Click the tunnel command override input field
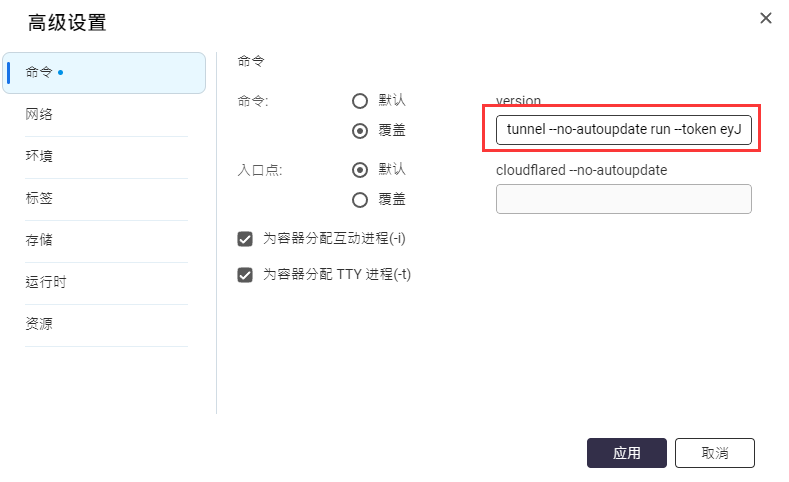 (x=623, y=130)
